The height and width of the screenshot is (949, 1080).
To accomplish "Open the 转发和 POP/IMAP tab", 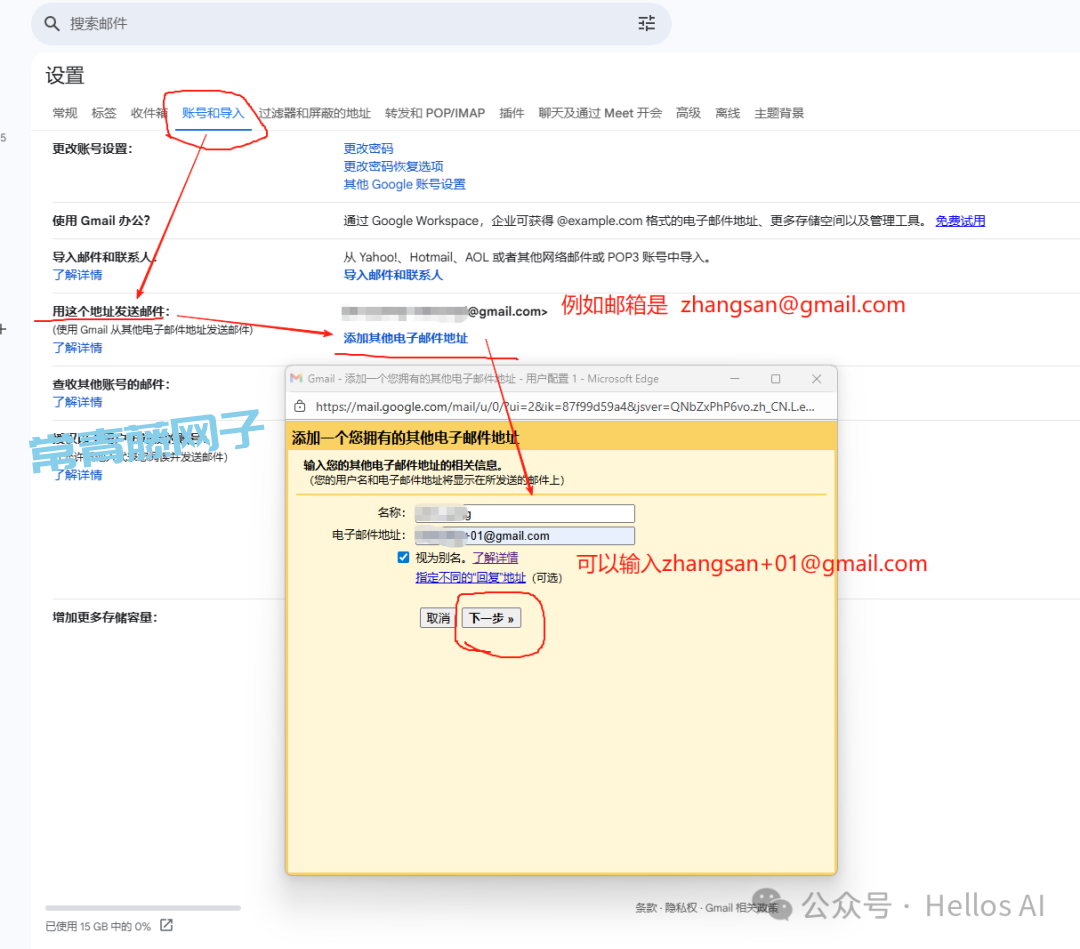I will pos(435,113).
